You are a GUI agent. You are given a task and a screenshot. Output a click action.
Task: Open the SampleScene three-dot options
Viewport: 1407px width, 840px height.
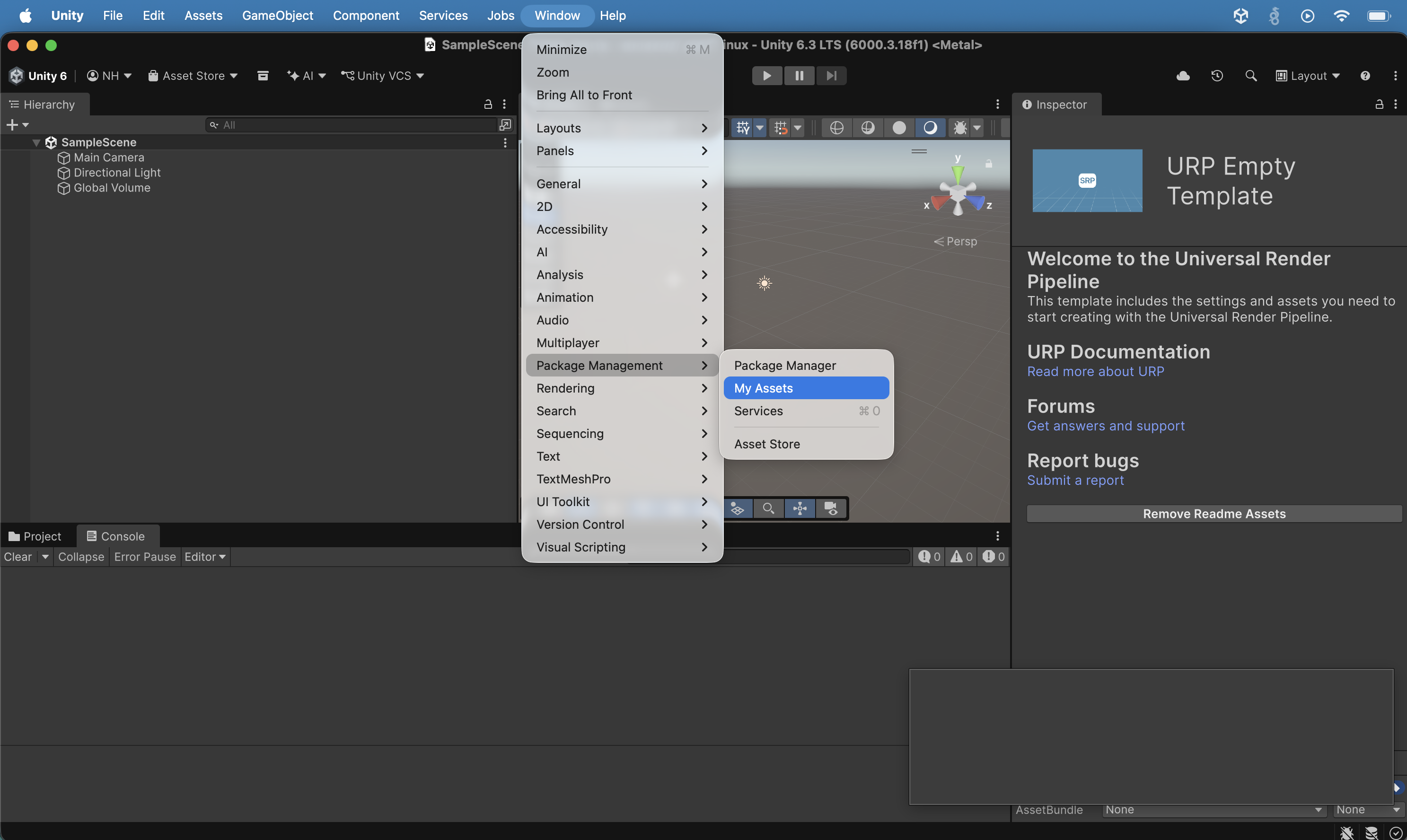pyautogui.click(x=505, y=143)
